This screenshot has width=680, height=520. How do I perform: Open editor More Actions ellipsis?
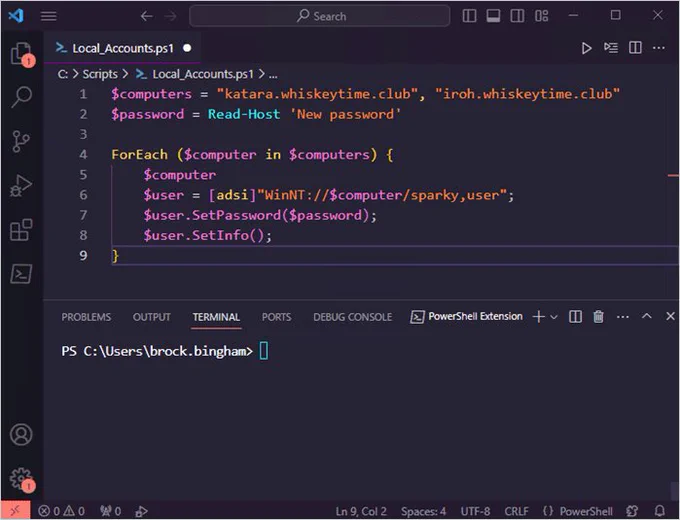pyautogui.click(x=659, y=48)
